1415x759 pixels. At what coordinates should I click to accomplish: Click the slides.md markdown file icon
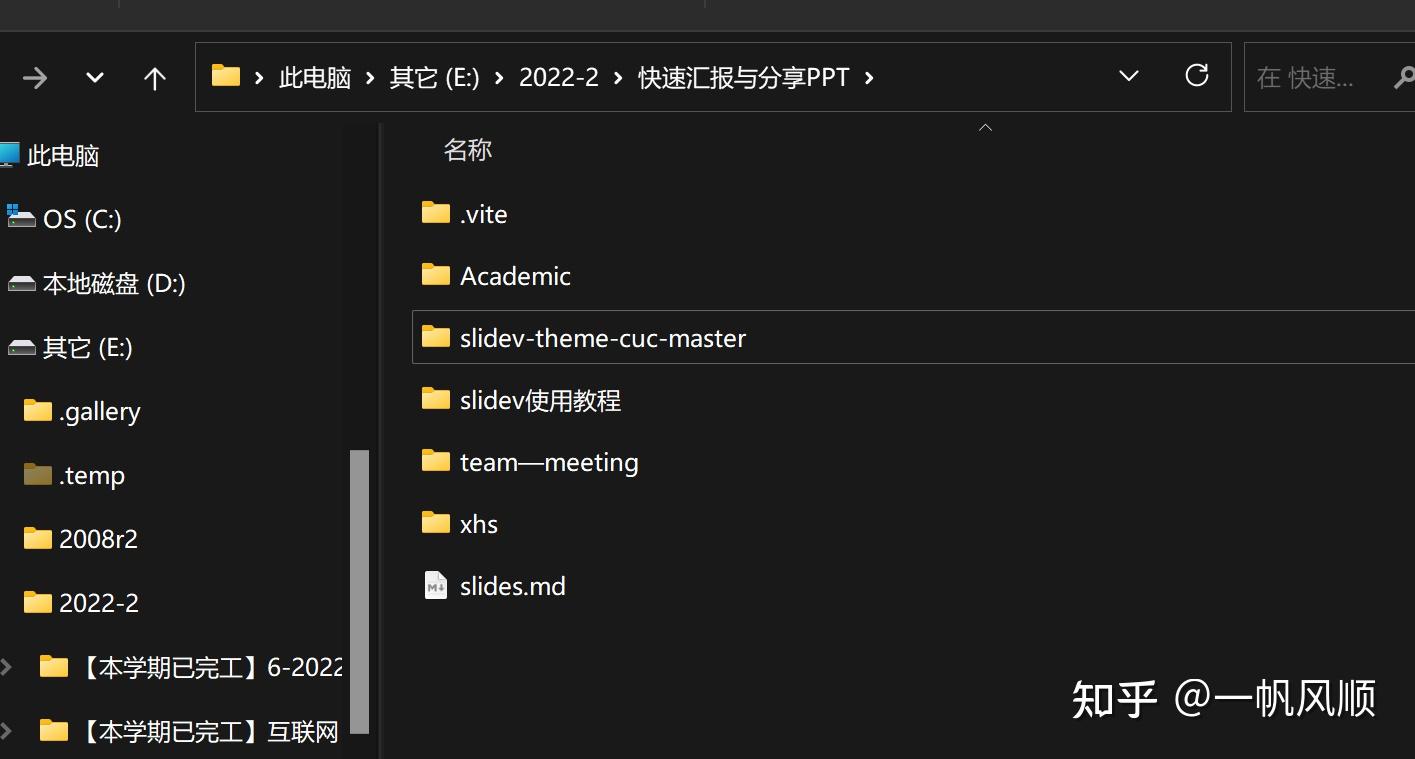434,585
